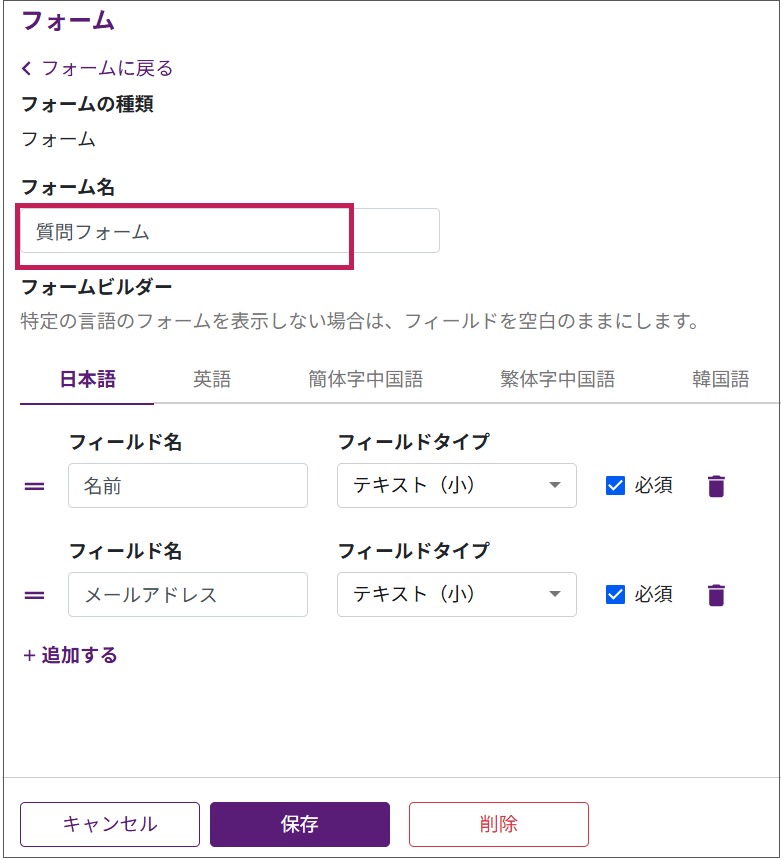Select the 日本語 tab

(87, 379)
